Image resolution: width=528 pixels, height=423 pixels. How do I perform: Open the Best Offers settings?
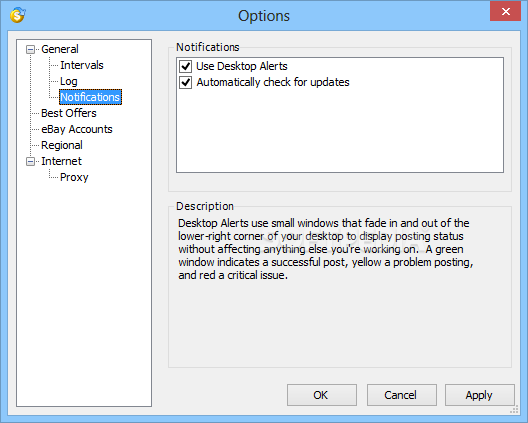69,113
